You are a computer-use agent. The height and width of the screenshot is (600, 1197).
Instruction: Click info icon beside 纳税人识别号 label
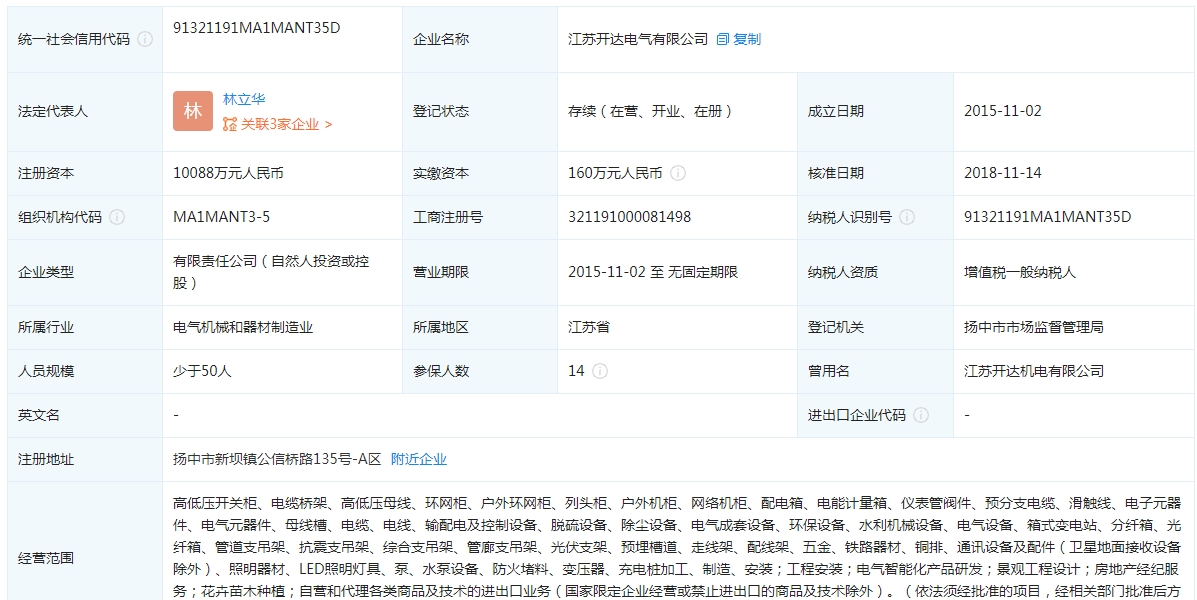907,217
